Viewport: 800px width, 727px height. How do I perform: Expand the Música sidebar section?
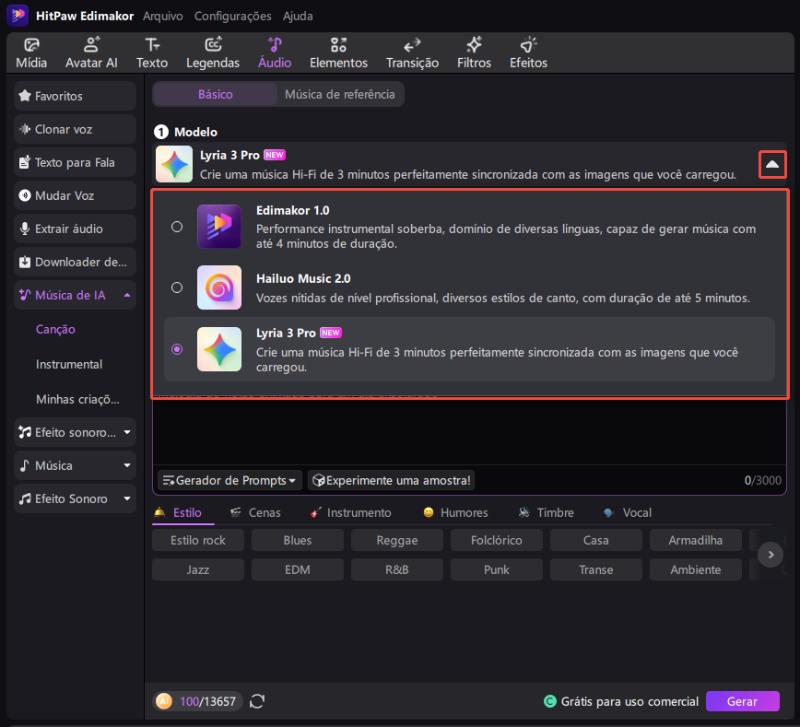click(x=127, y=465)
